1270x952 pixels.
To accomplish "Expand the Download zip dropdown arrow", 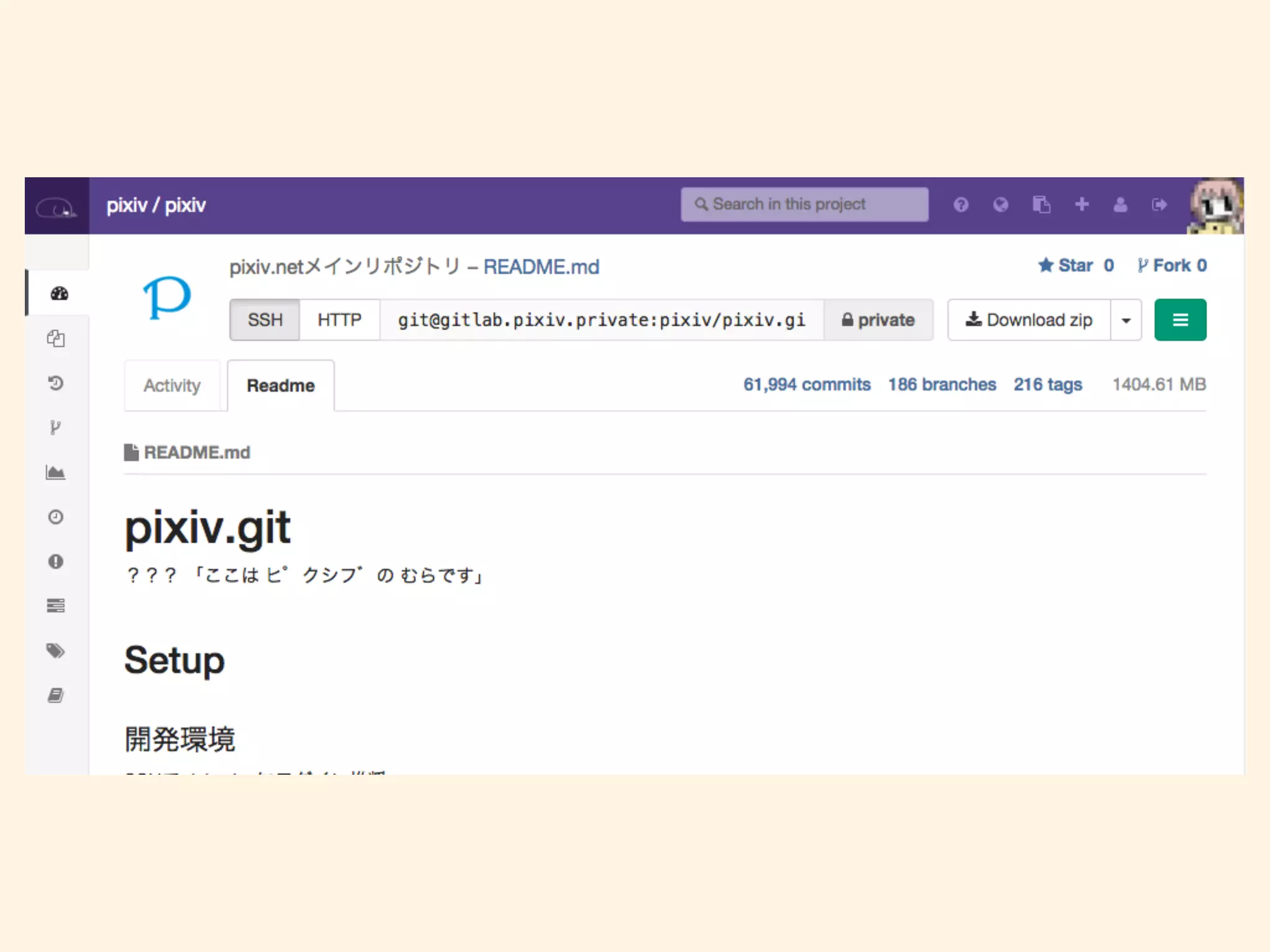I will pos(1126,320).
